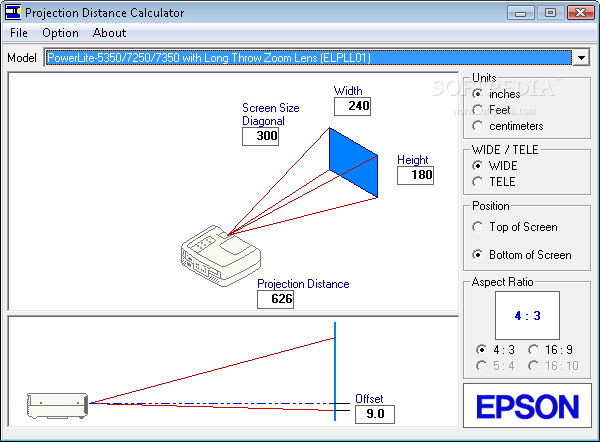
Task: Click the 3D projector illustration
Action: click(x=221, y=256)
